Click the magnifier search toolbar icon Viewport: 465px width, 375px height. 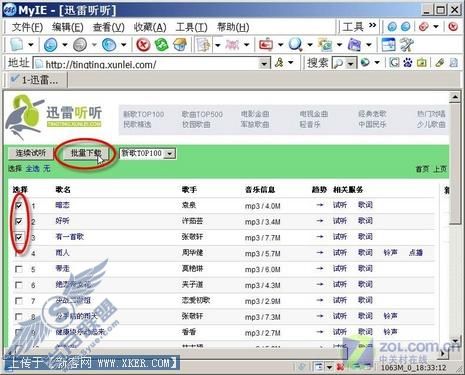(295, 44)
